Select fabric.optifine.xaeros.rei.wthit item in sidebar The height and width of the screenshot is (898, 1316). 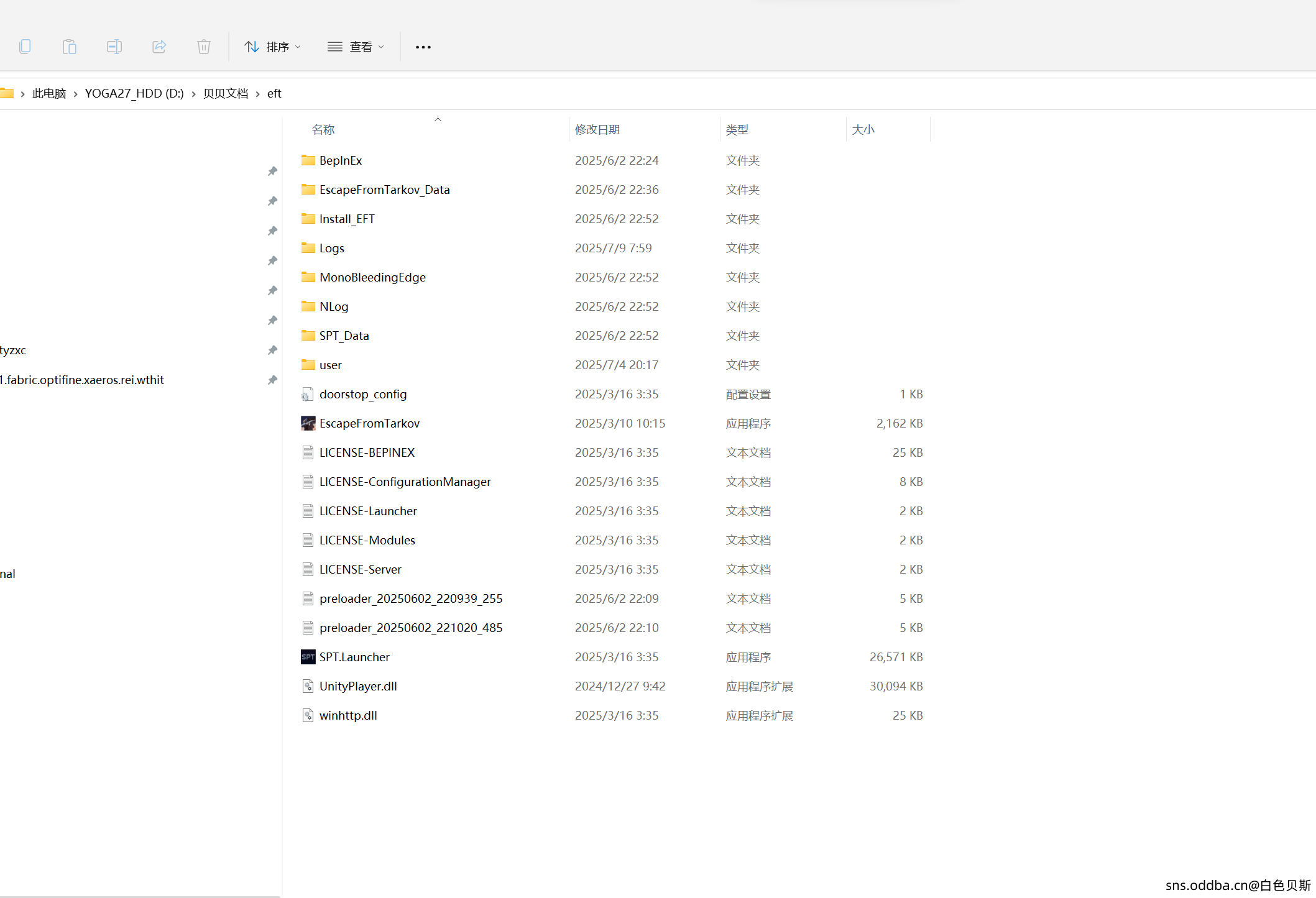(x=82, y=380)
